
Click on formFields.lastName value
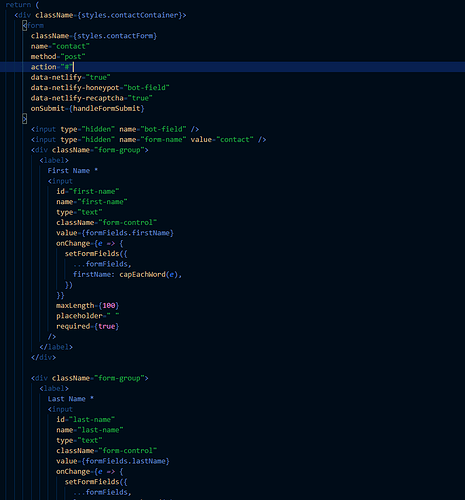pyautogui.click(x=126, y=461)
